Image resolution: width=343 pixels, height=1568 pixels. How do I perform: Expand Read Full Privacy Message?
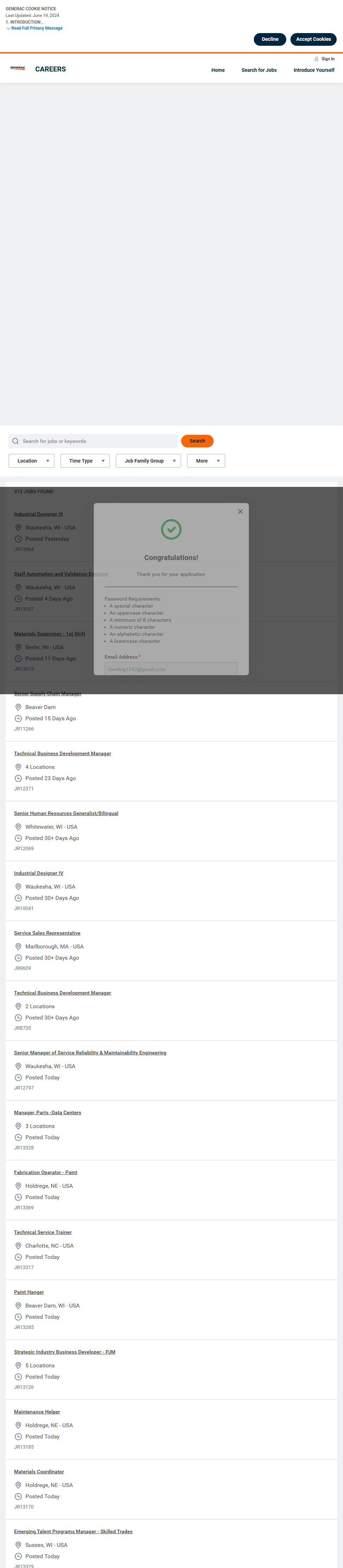[x=35, y=28]
